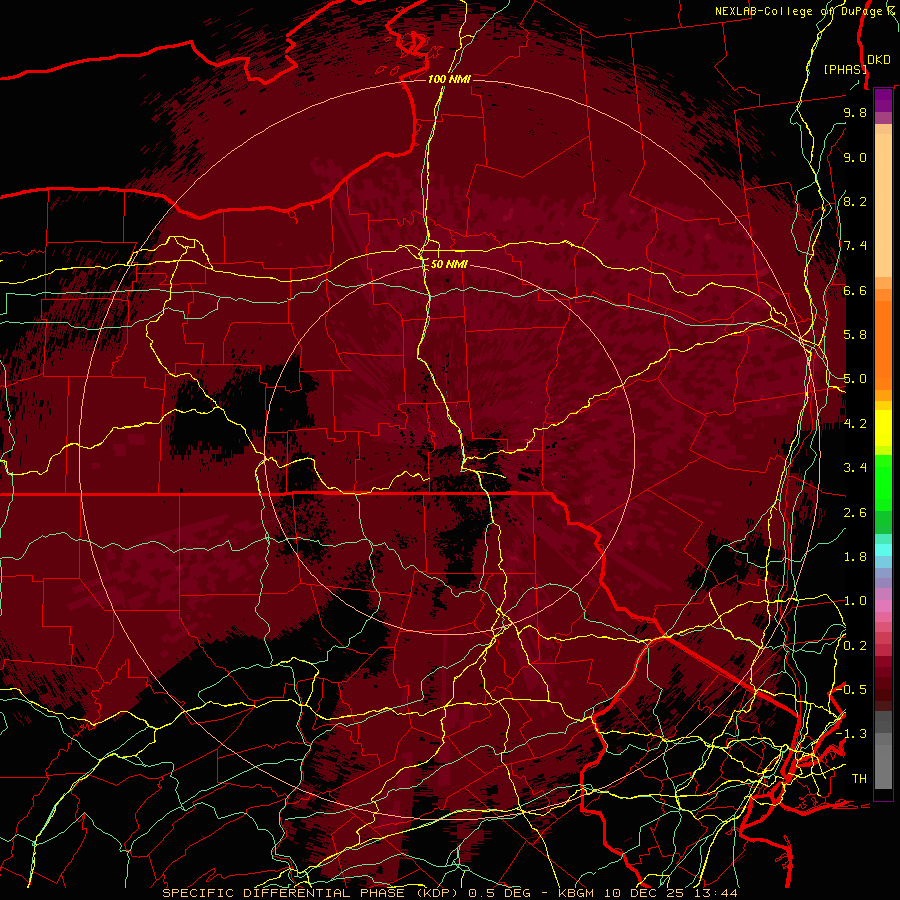Screen dimensions: 900x900
Task: Click the TH label at scale bottom
Action: pos(859,779)
